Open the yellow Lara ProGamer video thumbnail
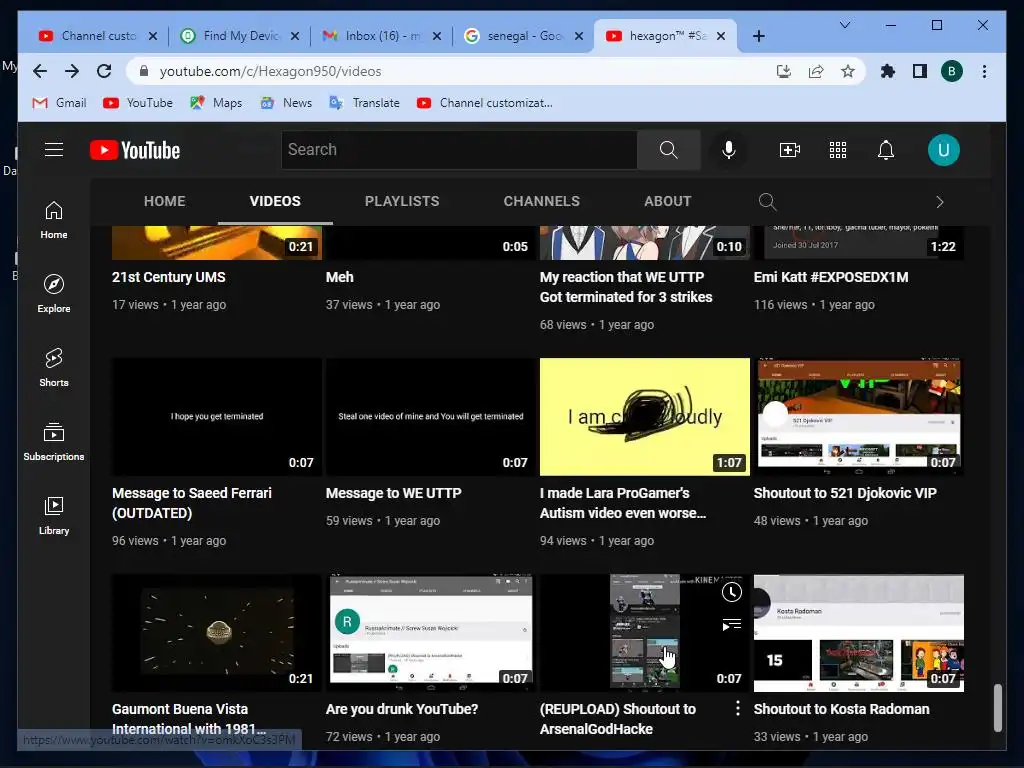This screenshot has height=768, width=1024. click(645, 417)
